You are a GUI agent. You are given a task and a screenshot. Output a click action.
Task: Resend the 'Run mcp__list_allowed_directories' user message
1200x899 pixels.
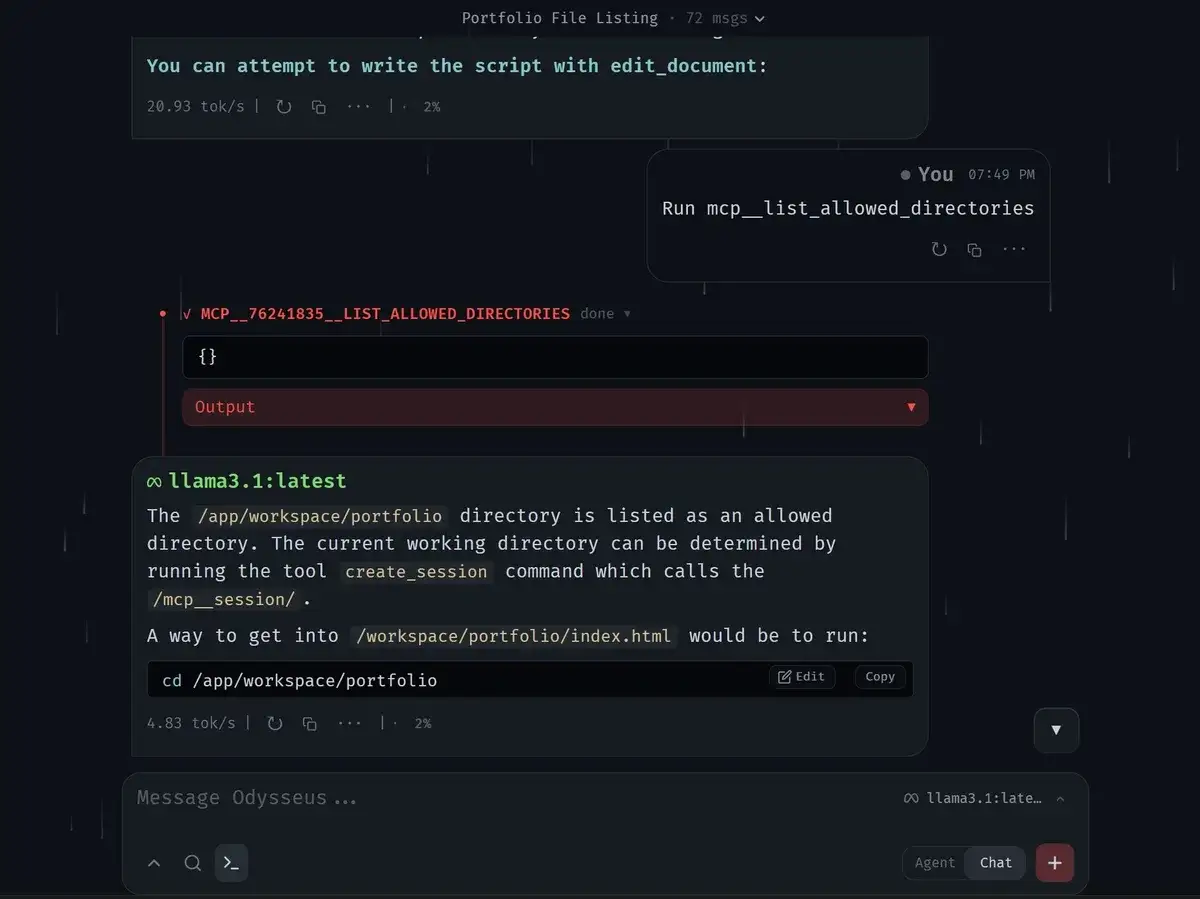pos(939,249)
